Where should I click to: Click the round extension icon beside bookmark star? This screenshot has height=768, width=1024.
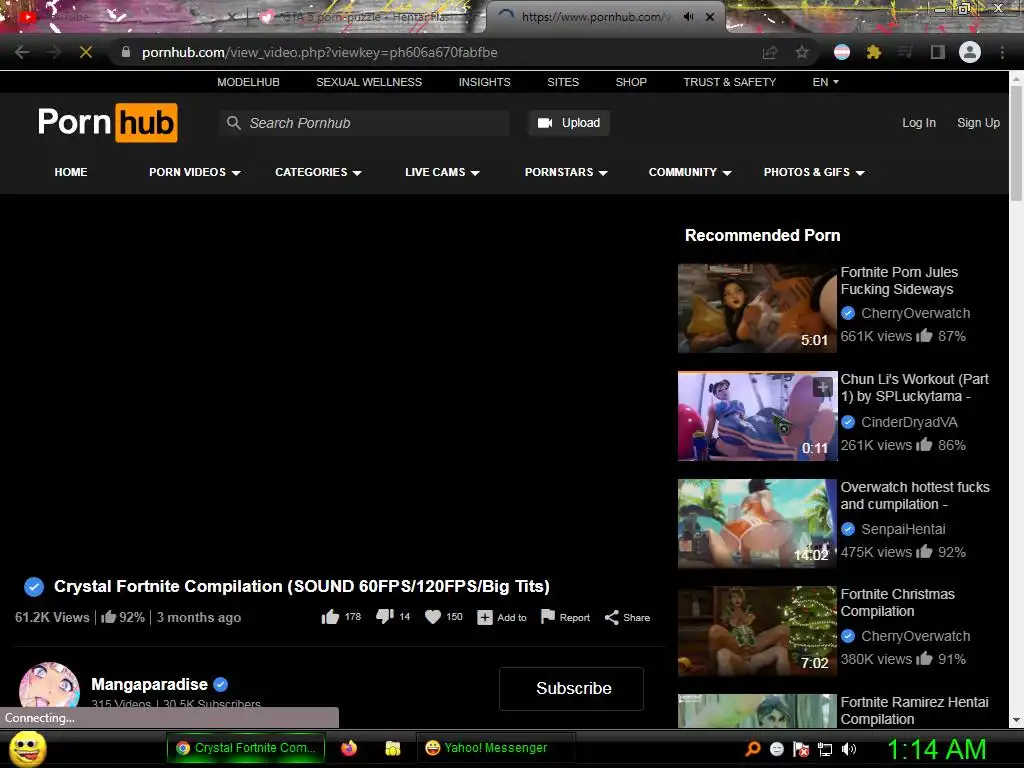point(842,52)
